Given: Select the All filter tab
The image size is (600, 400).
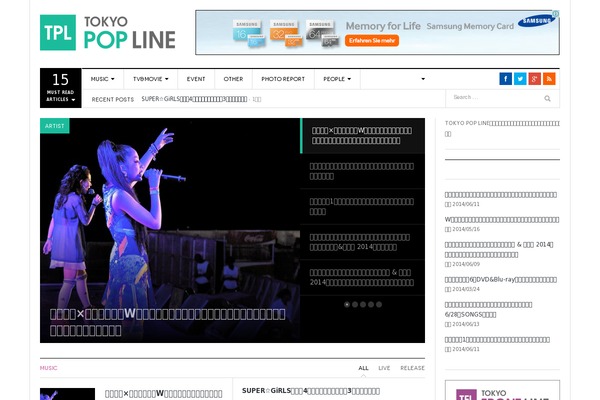Looking at the screenshot, I should coord(363,368).
